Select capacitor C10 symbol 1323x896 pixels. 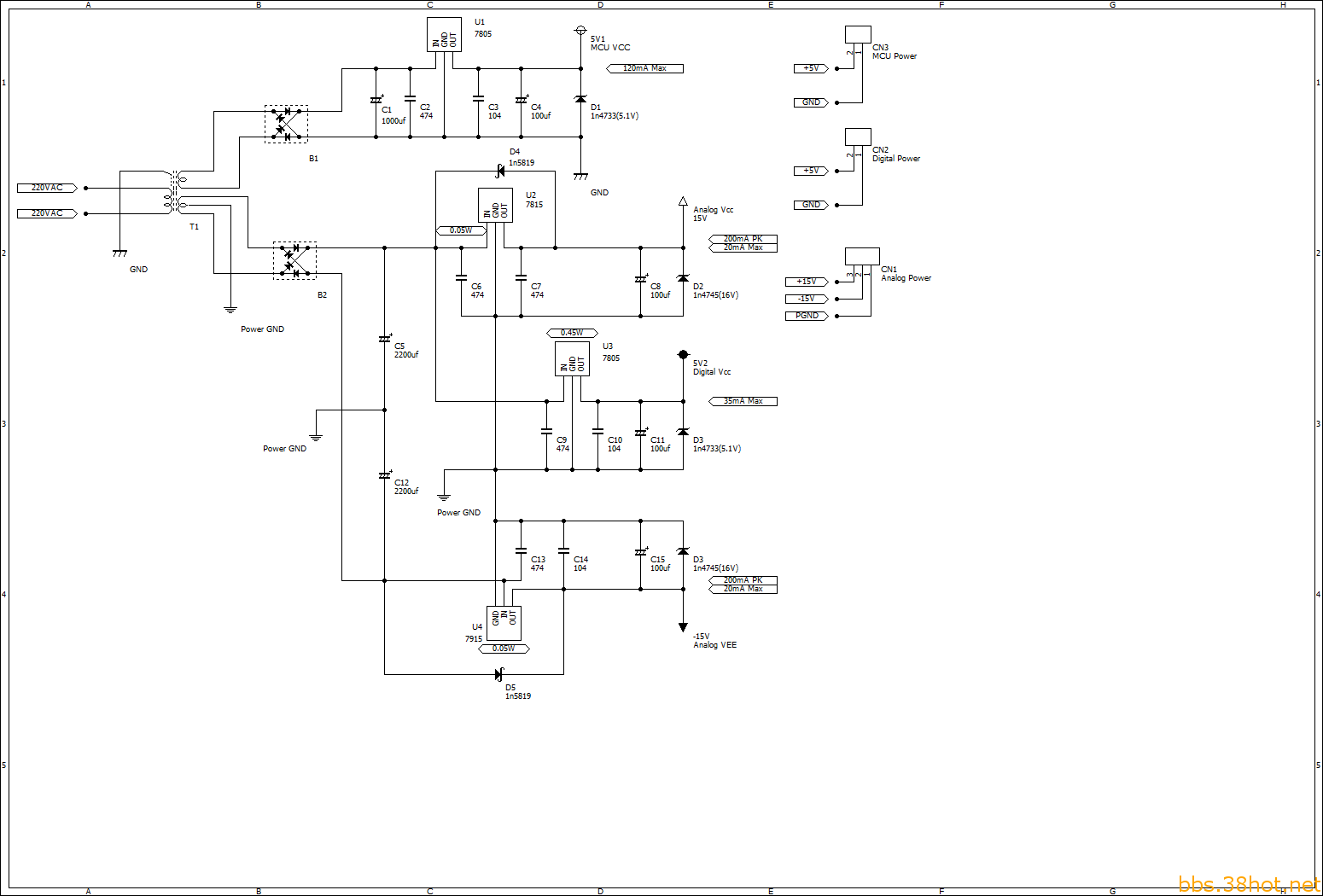597,432
